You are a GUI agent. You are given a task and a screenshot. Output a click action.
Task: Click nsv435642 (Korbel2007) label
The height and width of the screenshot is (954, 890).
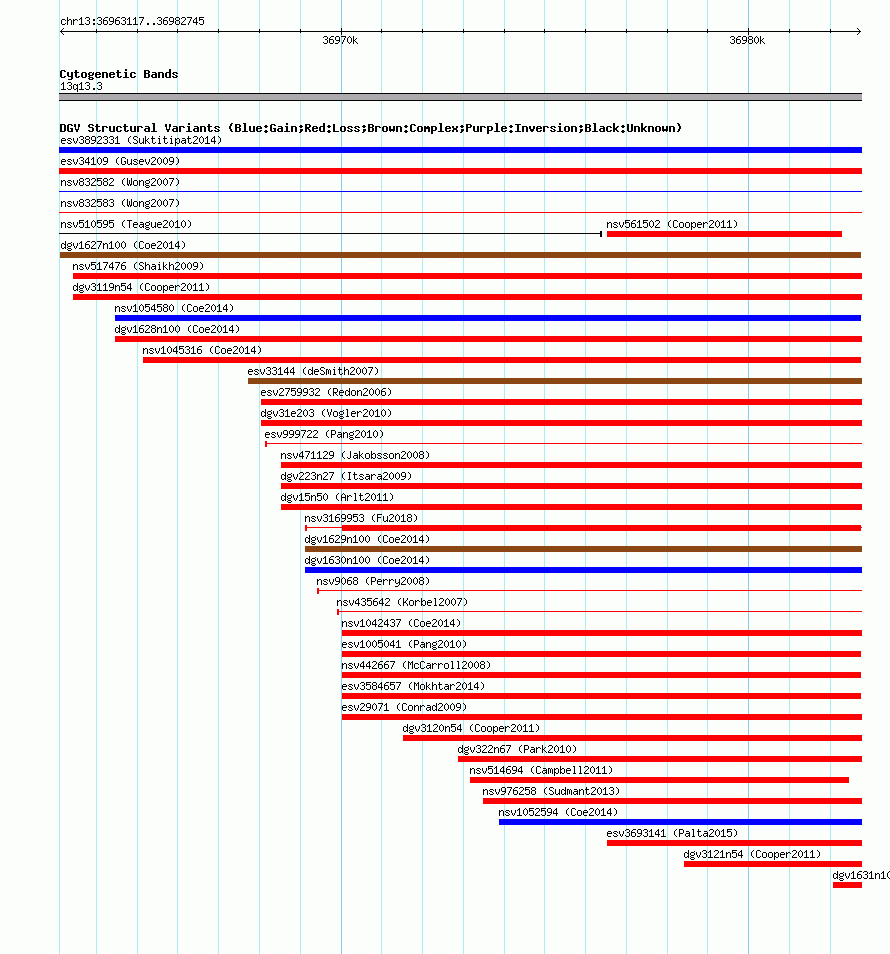click(402, 602)
